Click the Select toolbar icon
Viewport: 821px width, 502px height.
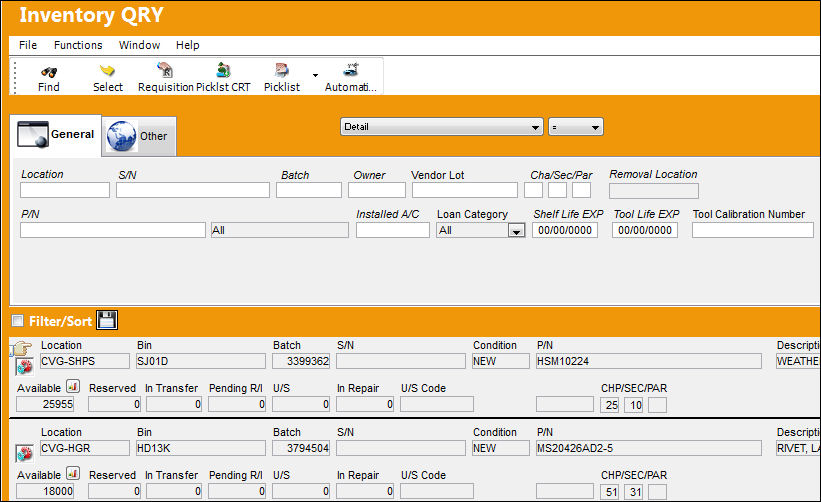click(x=107, y=71)
